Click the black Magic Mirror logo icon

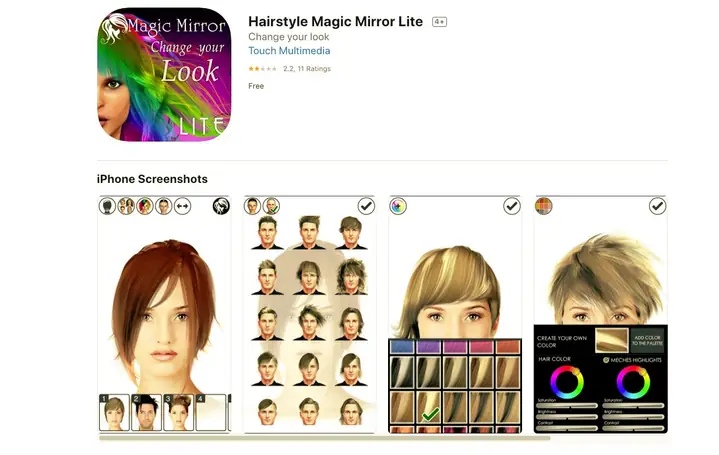tap(221, 206)
